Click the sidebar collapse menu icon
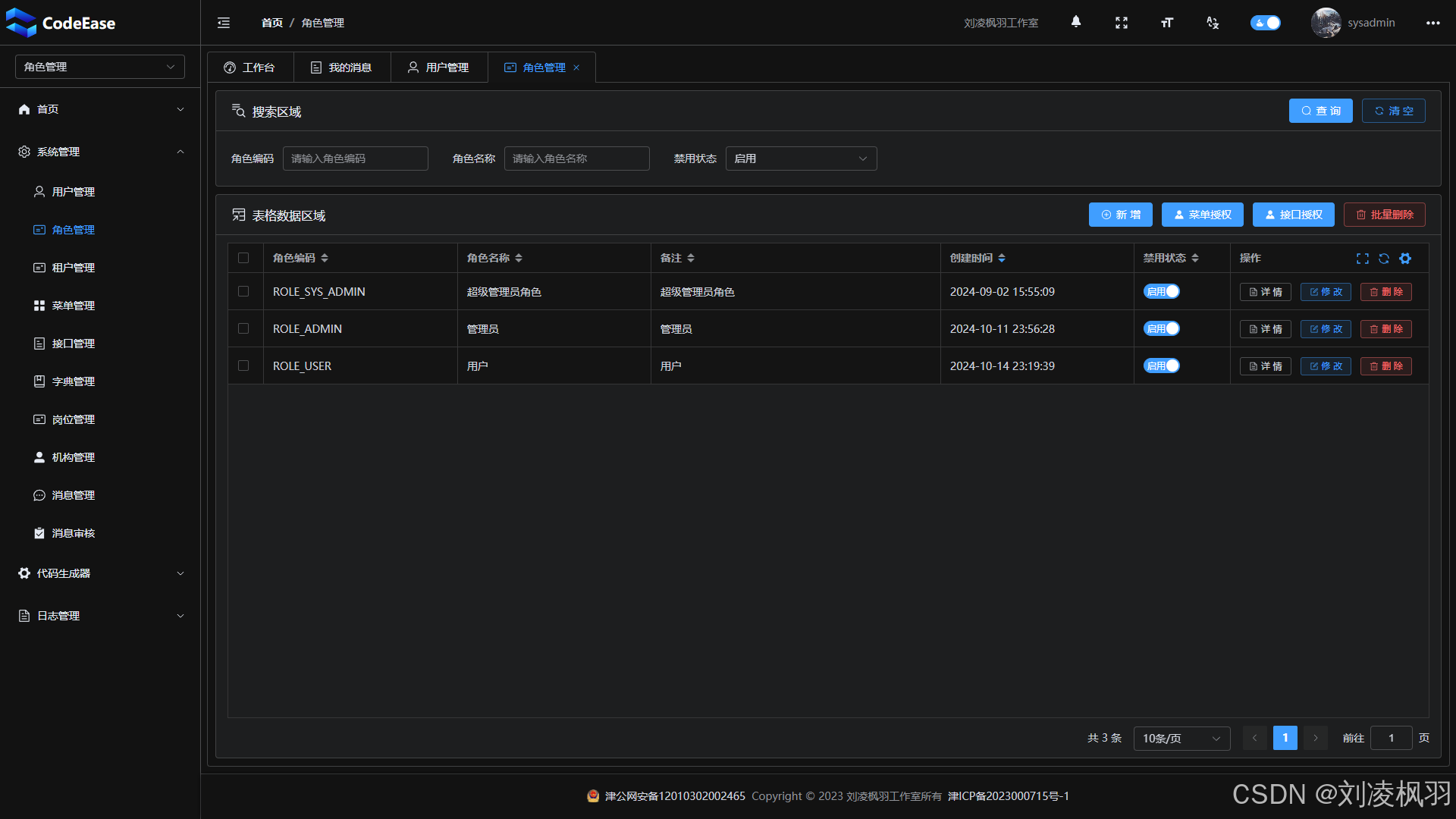This screenshot has height=819, width=1456. click(x=224, y=23)
